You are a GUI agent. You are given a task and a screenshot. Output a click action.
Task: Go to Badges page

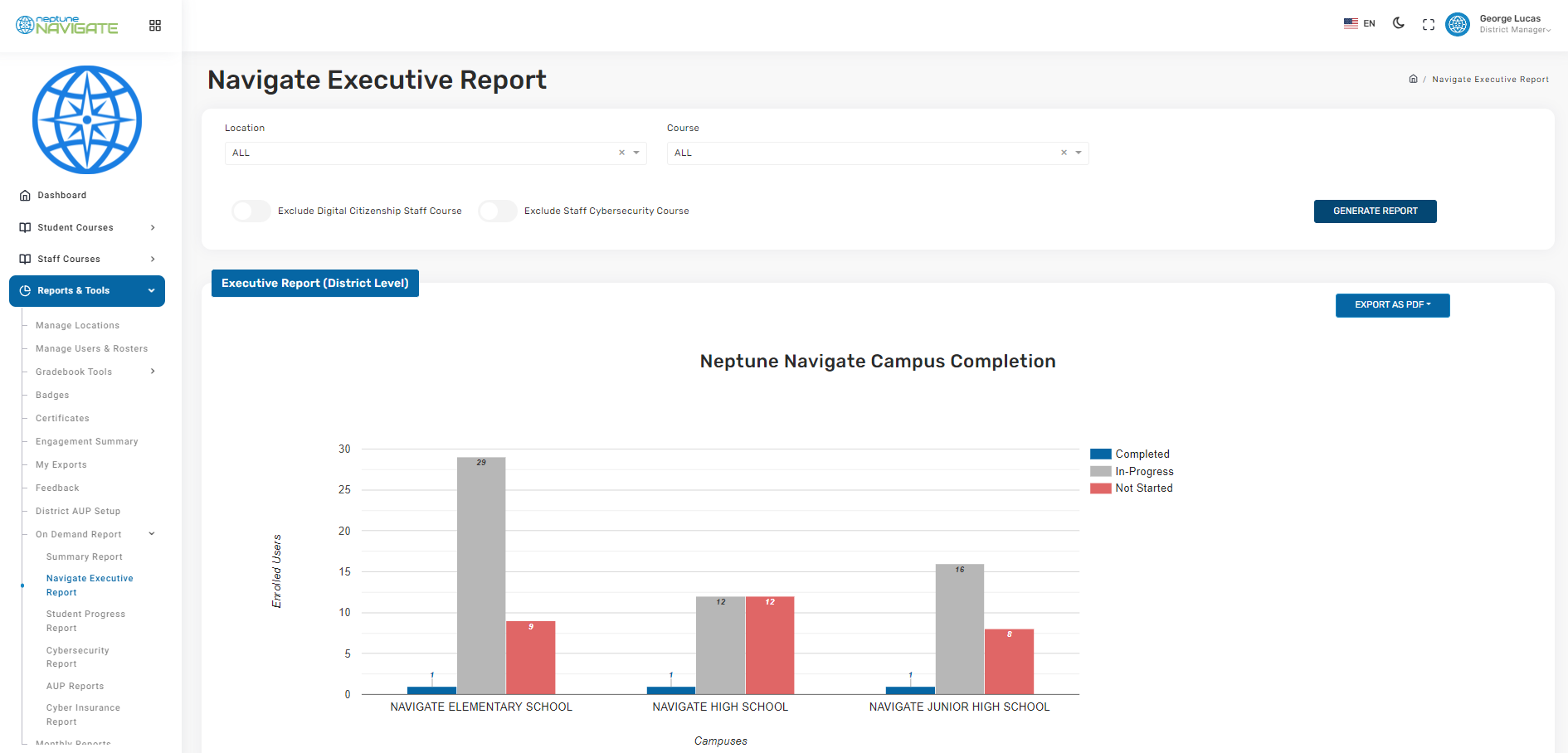52,395
